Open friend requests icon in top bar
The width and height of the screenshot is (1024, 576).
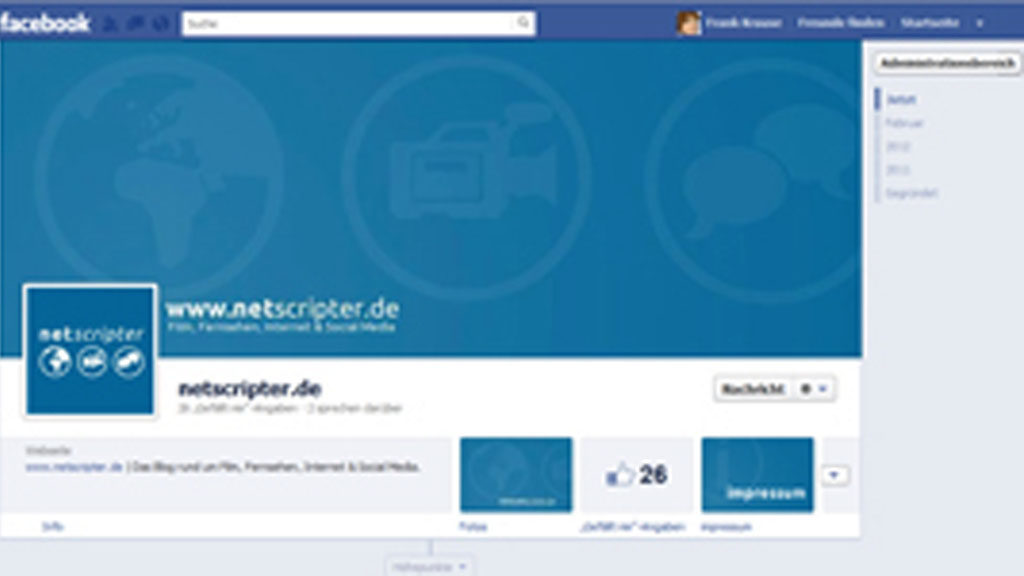111,24
